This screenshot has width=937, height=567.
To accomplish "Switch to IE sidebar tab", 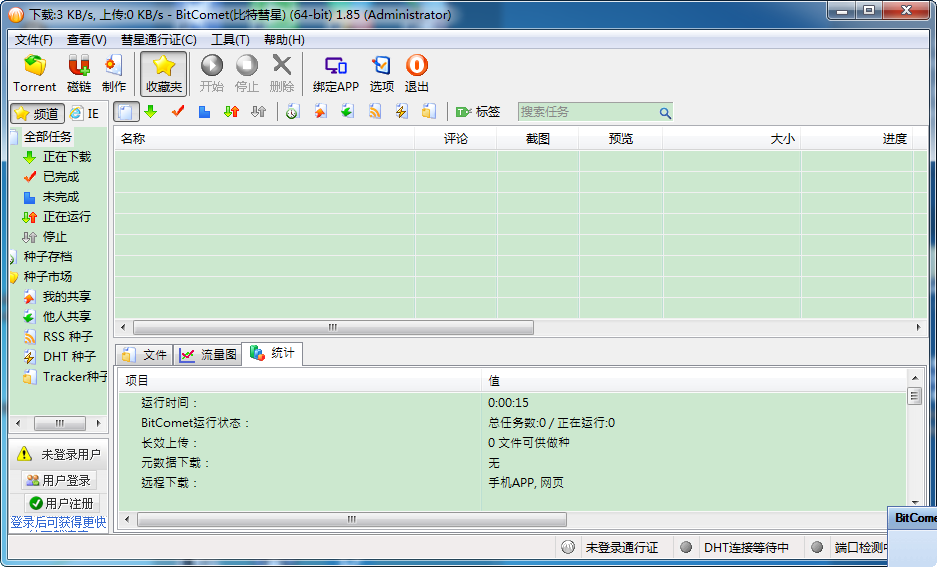I will click(x=85, y=114).
